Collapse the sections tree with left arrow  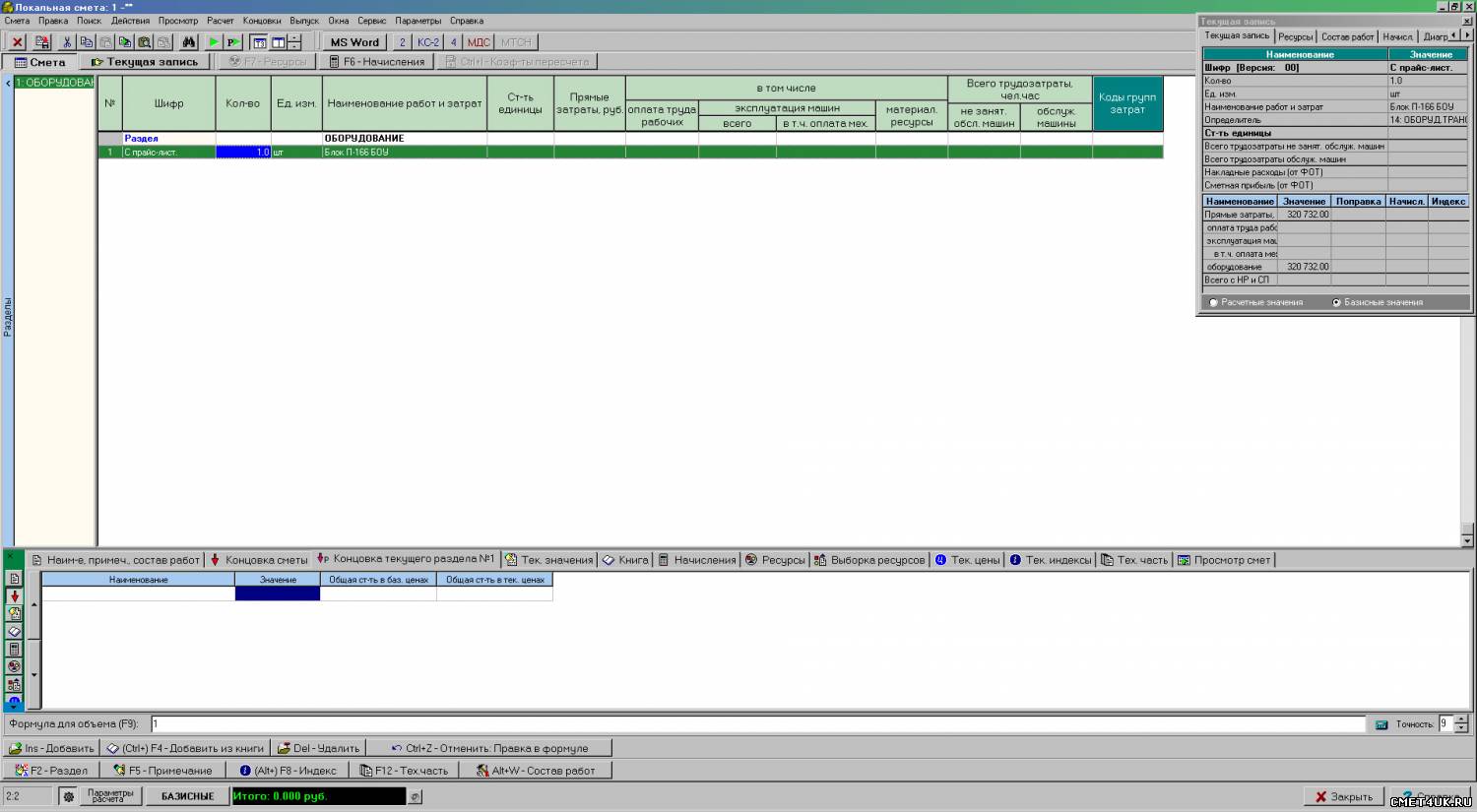[x=8, y=84]
